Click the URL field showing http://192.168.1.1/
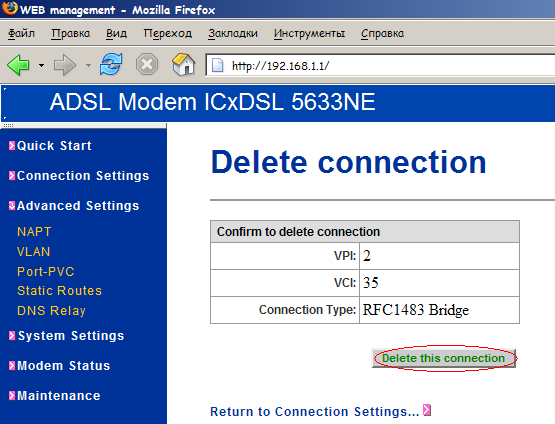The height and width of the screenshot is (424, 555). click(x=380, y=65)
